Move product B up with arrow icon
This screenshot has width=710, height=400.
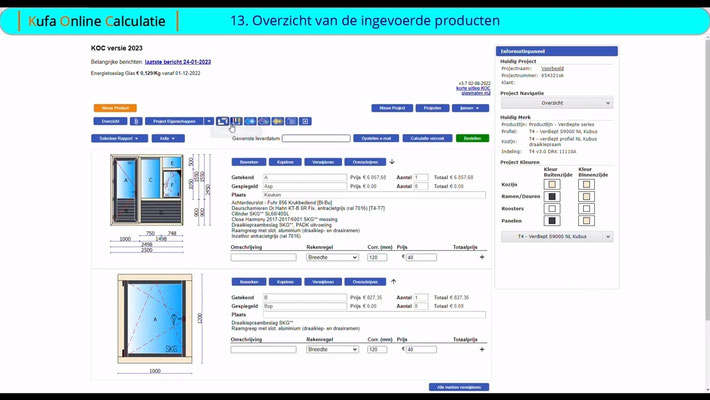(393, 282)
